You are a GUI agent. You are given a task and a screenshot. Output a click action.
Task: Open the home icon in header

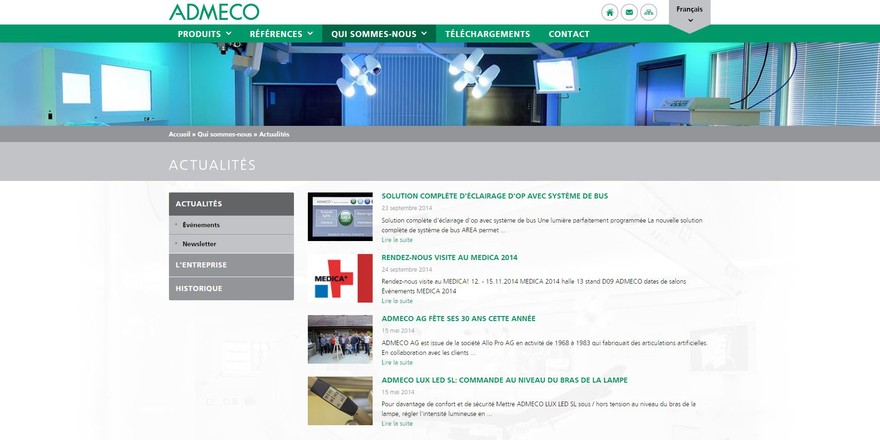pos(609,12)
